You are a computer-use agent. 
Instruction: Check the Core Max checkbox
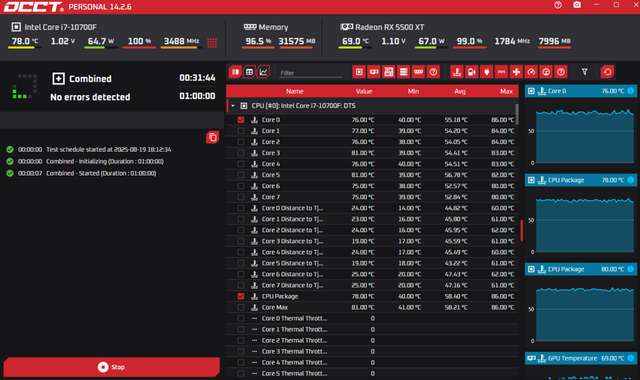click(x=241, y=307)
